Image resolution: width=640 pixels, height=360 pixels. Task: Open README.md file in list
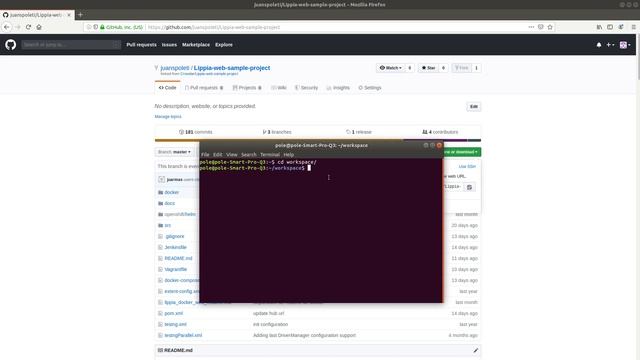coord(178,258)
